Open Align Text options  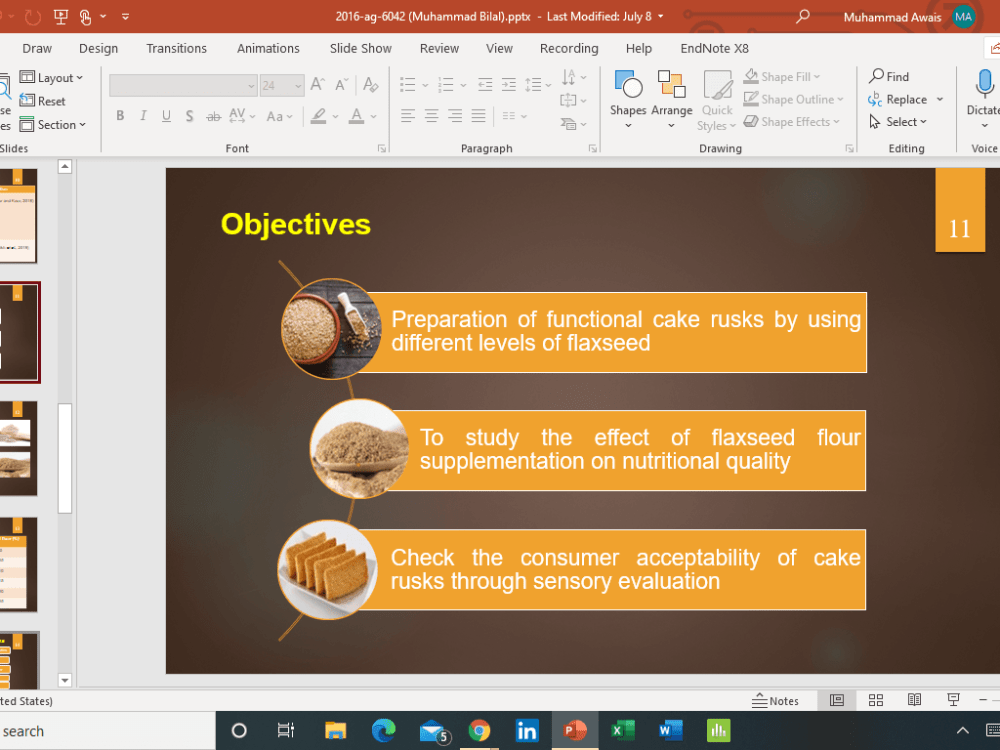click(x=573, y=100)
